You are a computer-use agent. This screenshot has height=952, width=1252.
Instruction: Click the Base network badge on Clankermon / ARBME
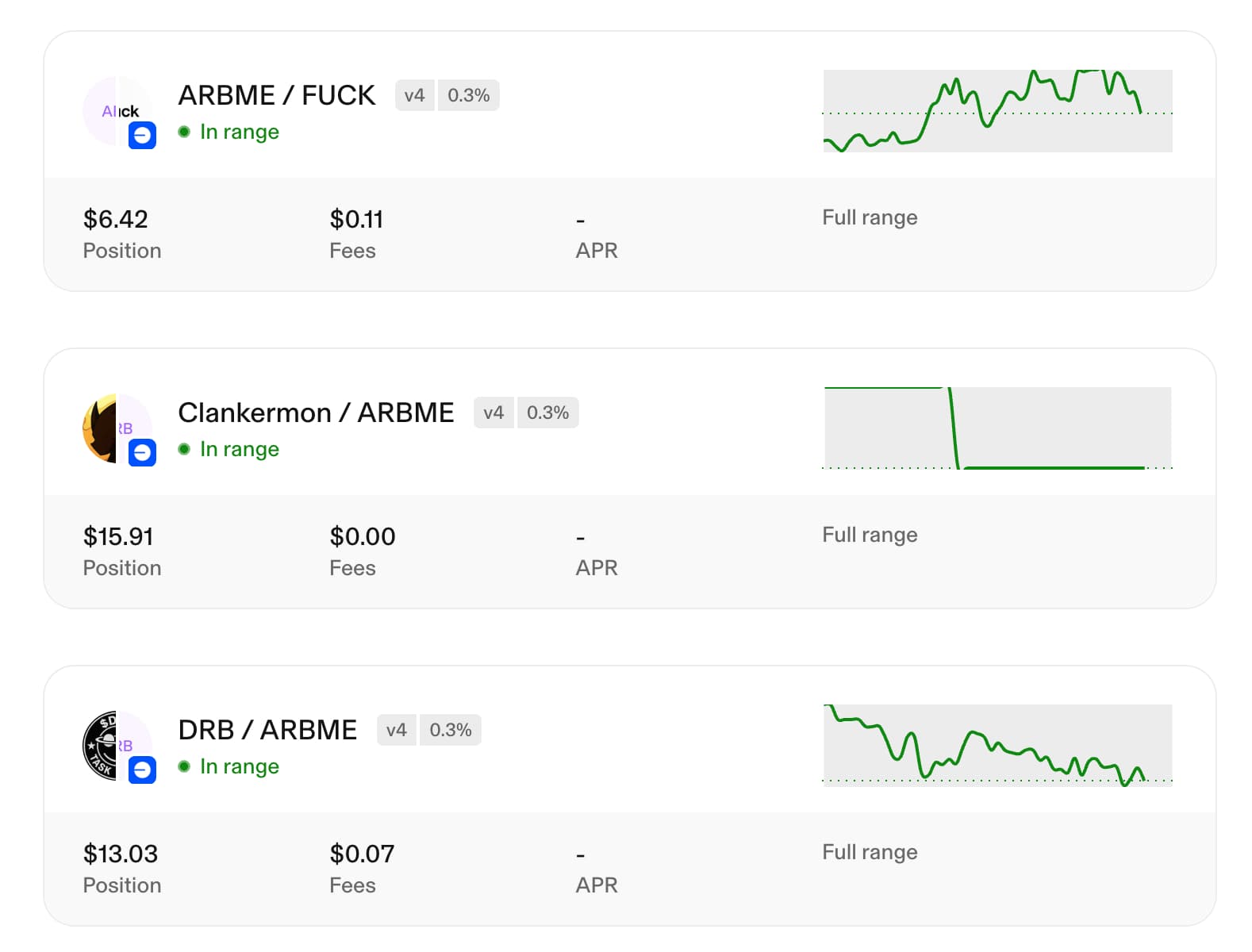(x=142, y=453)
